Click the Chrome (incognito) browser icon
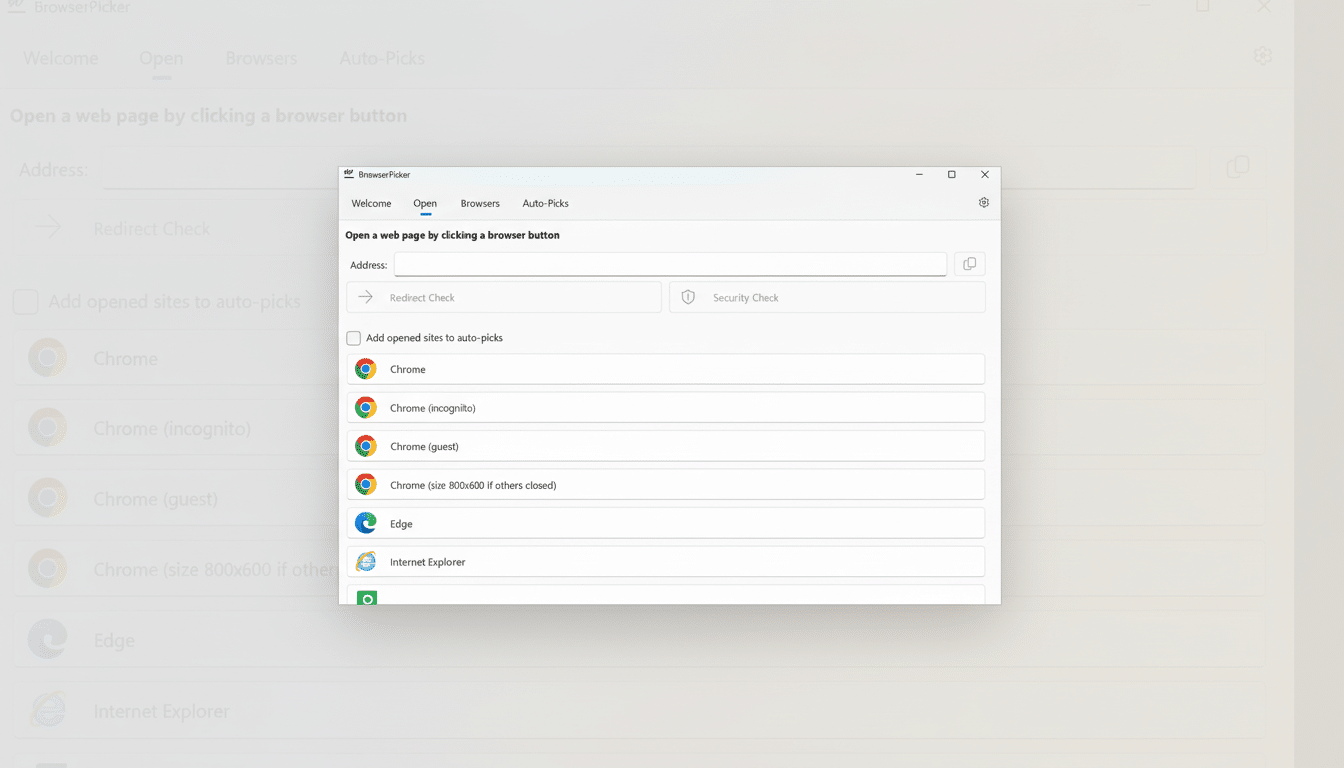 366,407
